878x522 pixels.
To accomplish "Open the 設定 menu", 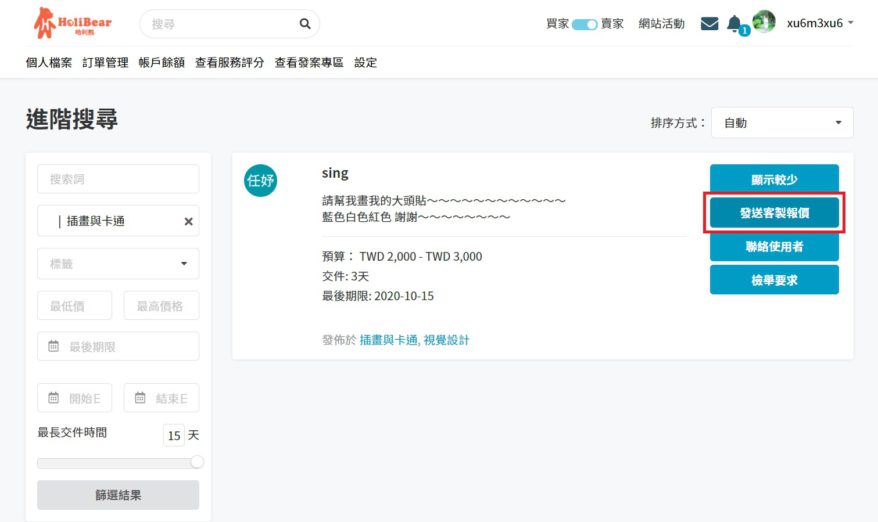I will pyautogui.click(x=366, y=63).
